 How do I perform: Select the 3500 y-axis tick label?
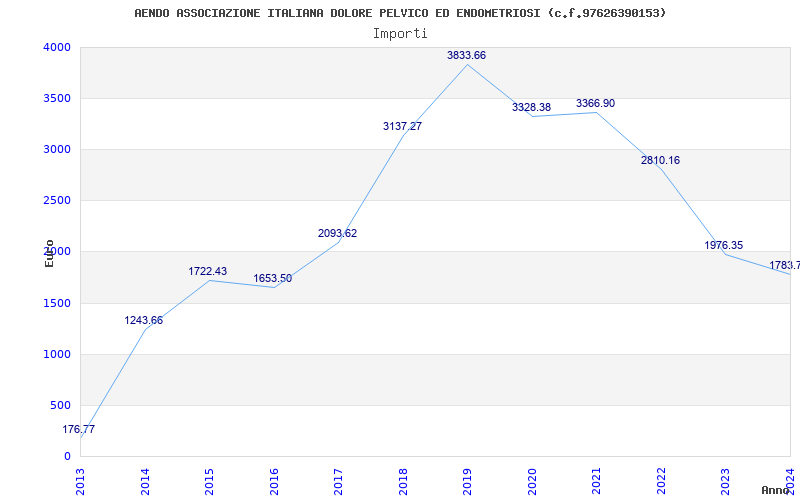coord(57,98)
